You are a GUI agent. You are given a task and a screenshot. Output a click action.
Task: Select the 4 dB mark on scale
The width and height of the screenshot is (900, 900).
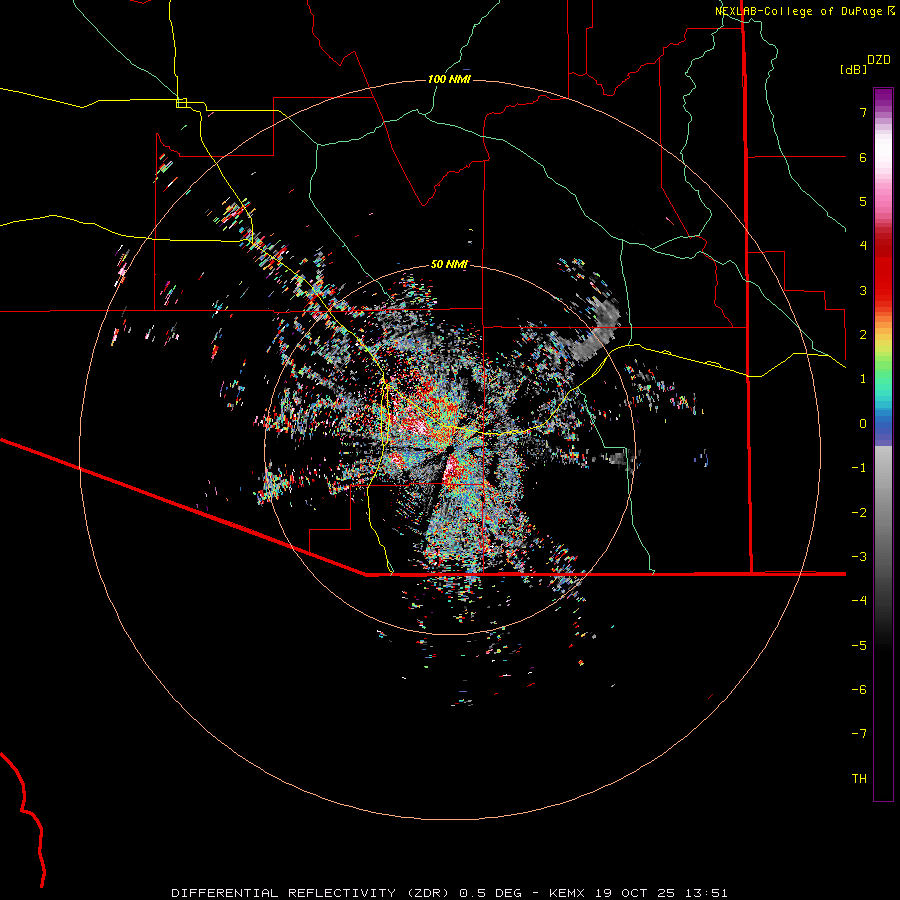coord(863,246)
